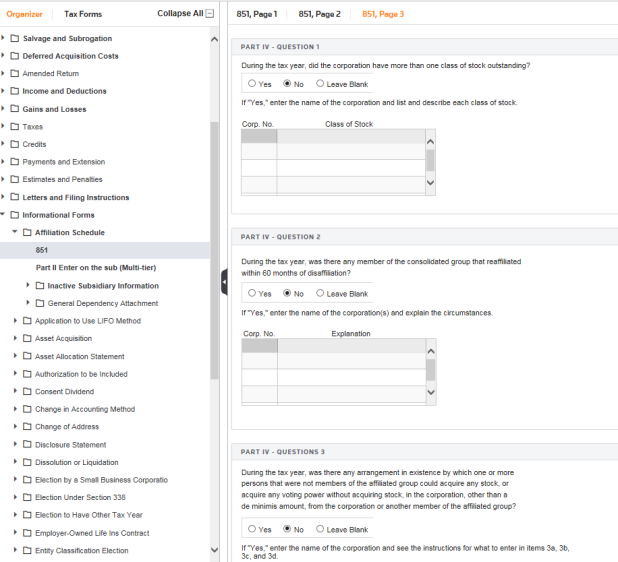
Task: Open Part II Enter on the sub (Multi-tier)
Action: [x=95, y=268]
